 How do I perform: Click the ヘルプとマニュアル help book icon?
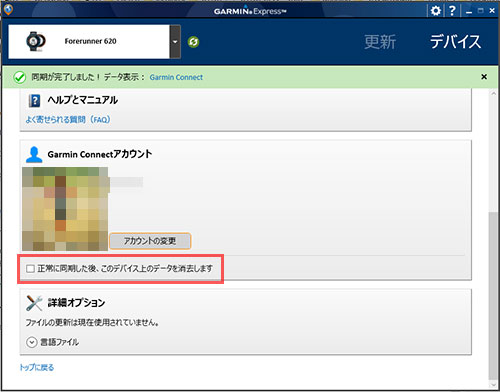point(34,100)
